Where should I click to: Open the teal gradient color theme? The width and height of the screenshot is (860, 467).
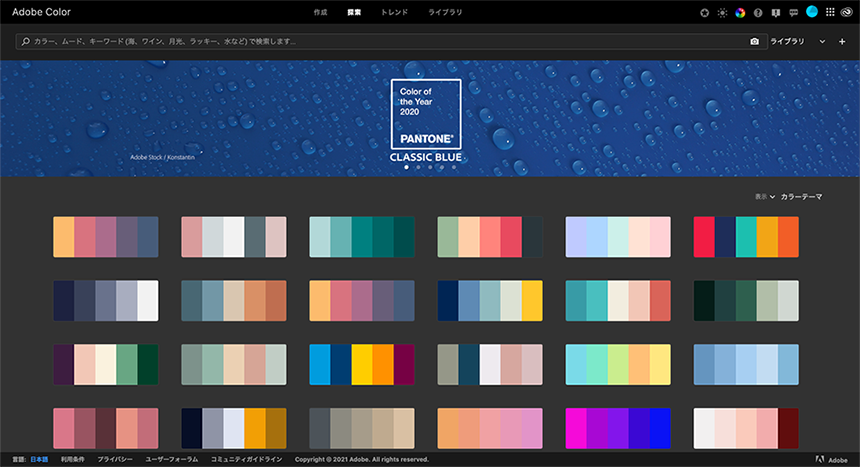[x=362, y=237]
